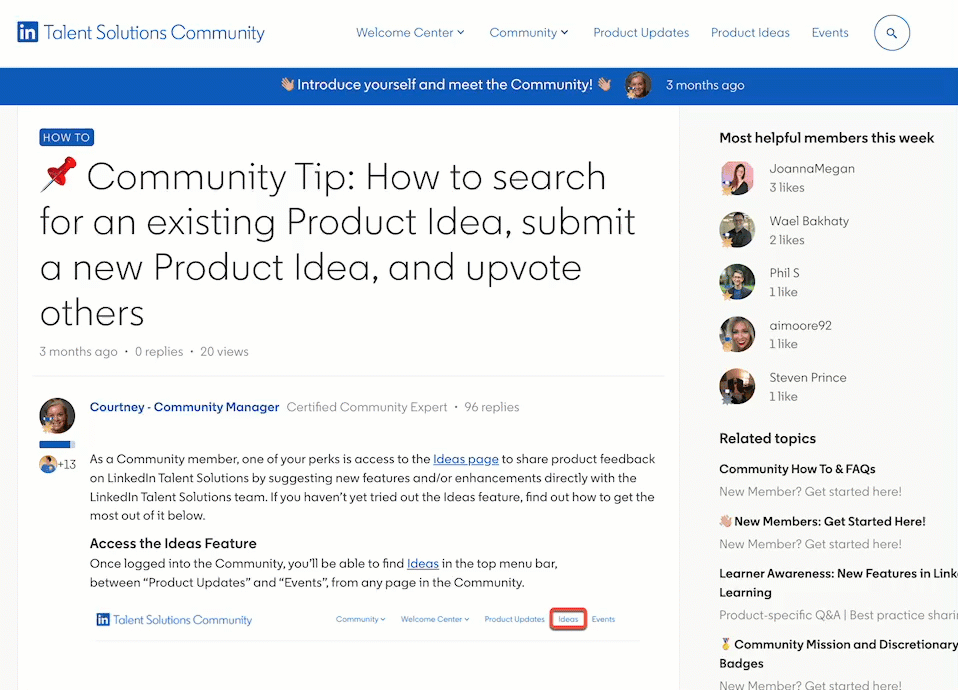Open Events in top navigation

[x=830, y=32]
